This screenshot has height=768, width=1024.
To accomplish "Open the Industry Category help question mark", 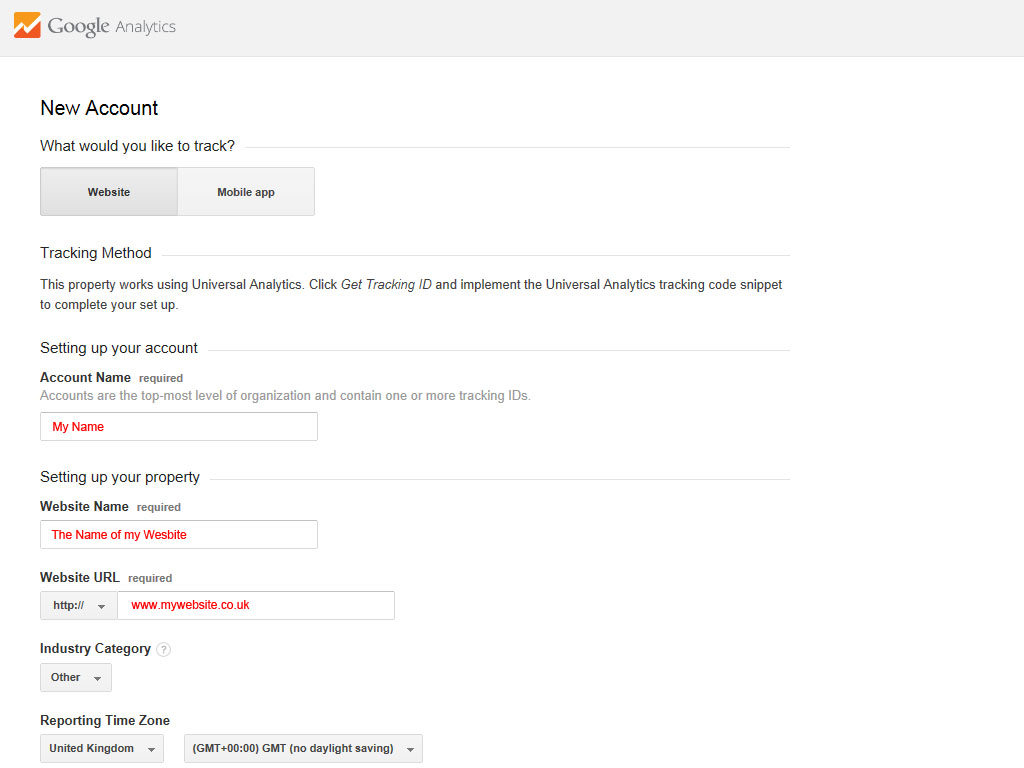I will (164, 649).
